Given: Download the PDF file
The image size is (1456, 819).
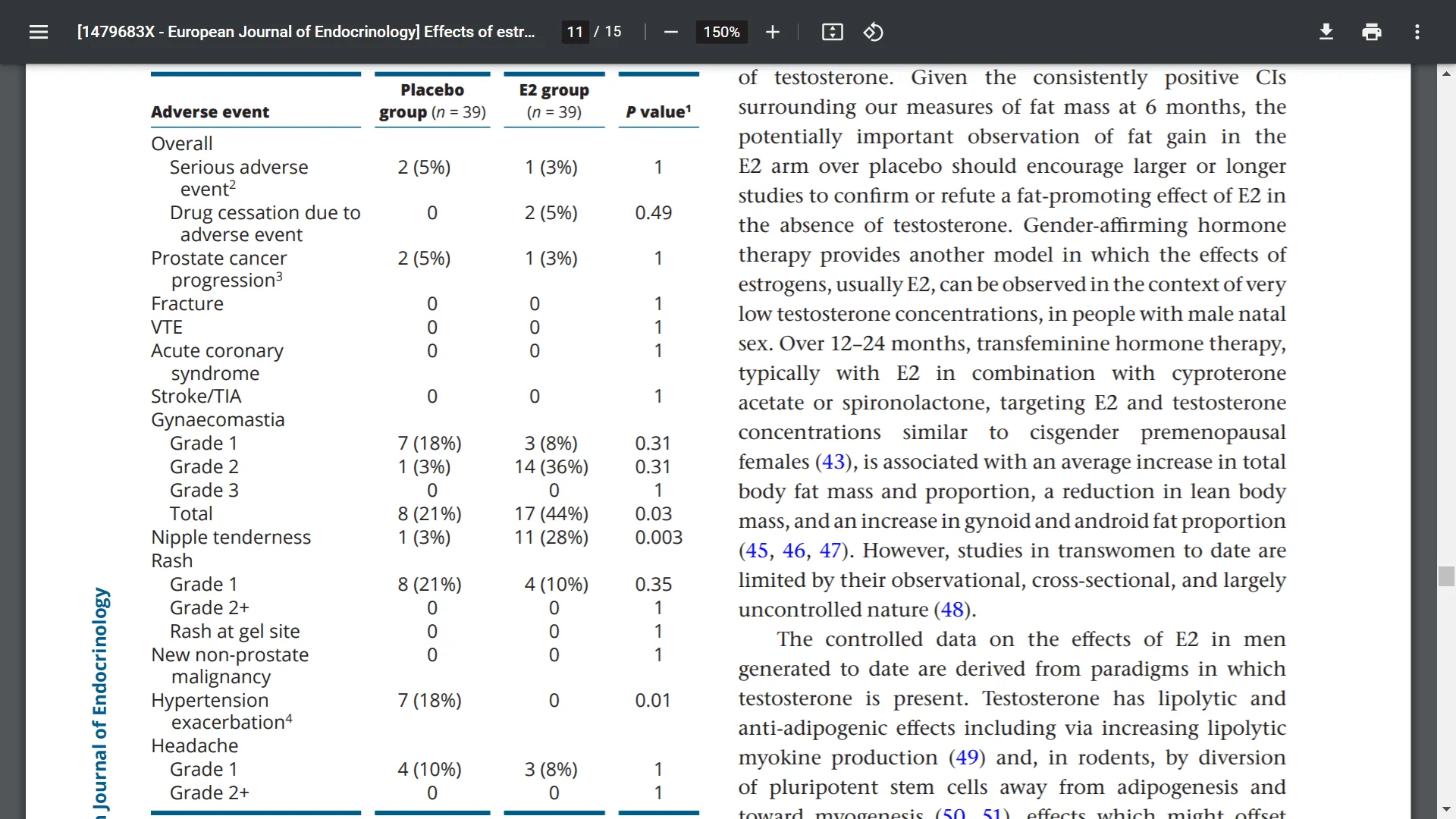Looking at the screenshot, I should tap(1326, 32).
